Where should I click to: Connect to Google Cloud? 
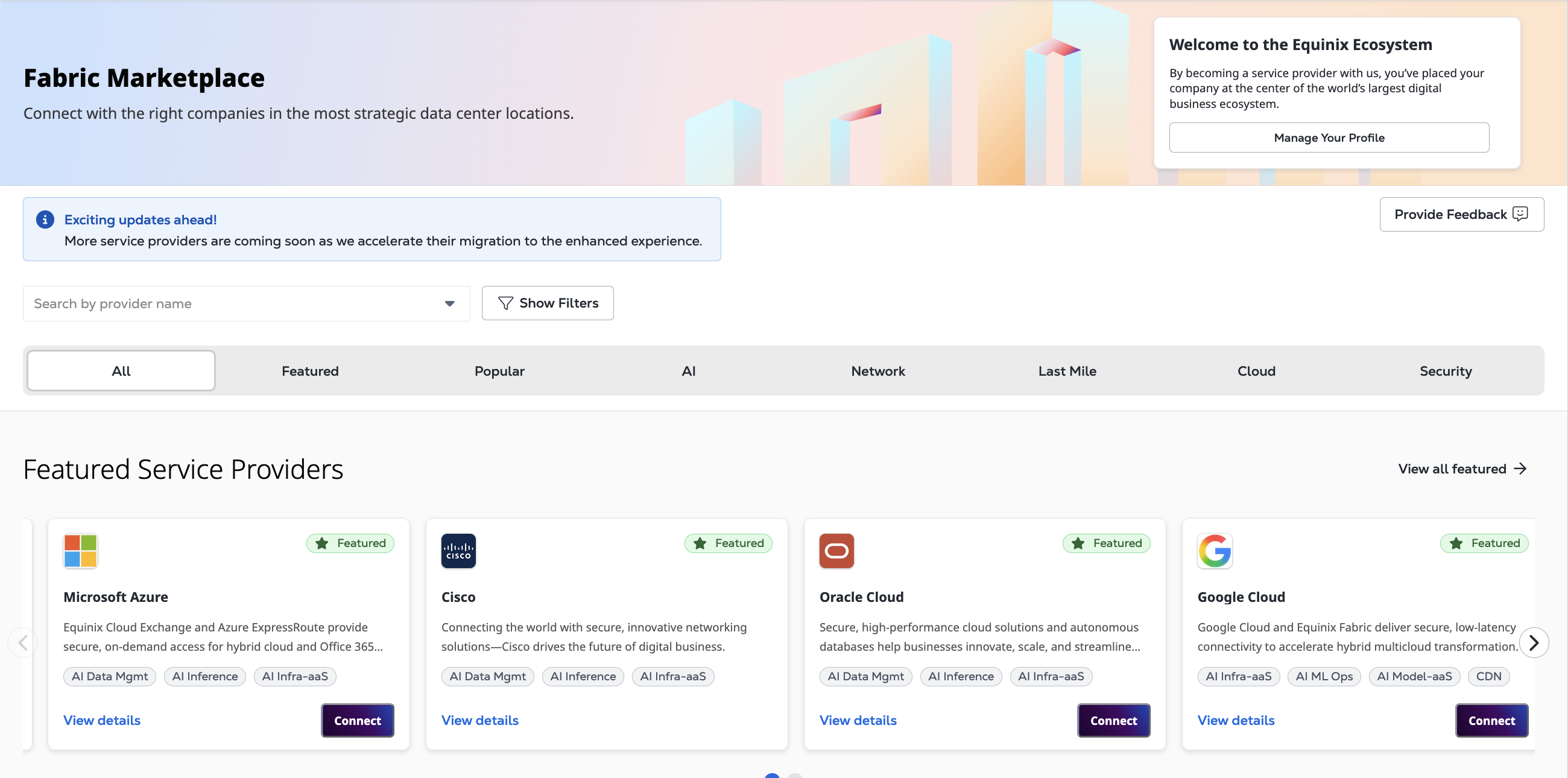tap(1491, 720)
